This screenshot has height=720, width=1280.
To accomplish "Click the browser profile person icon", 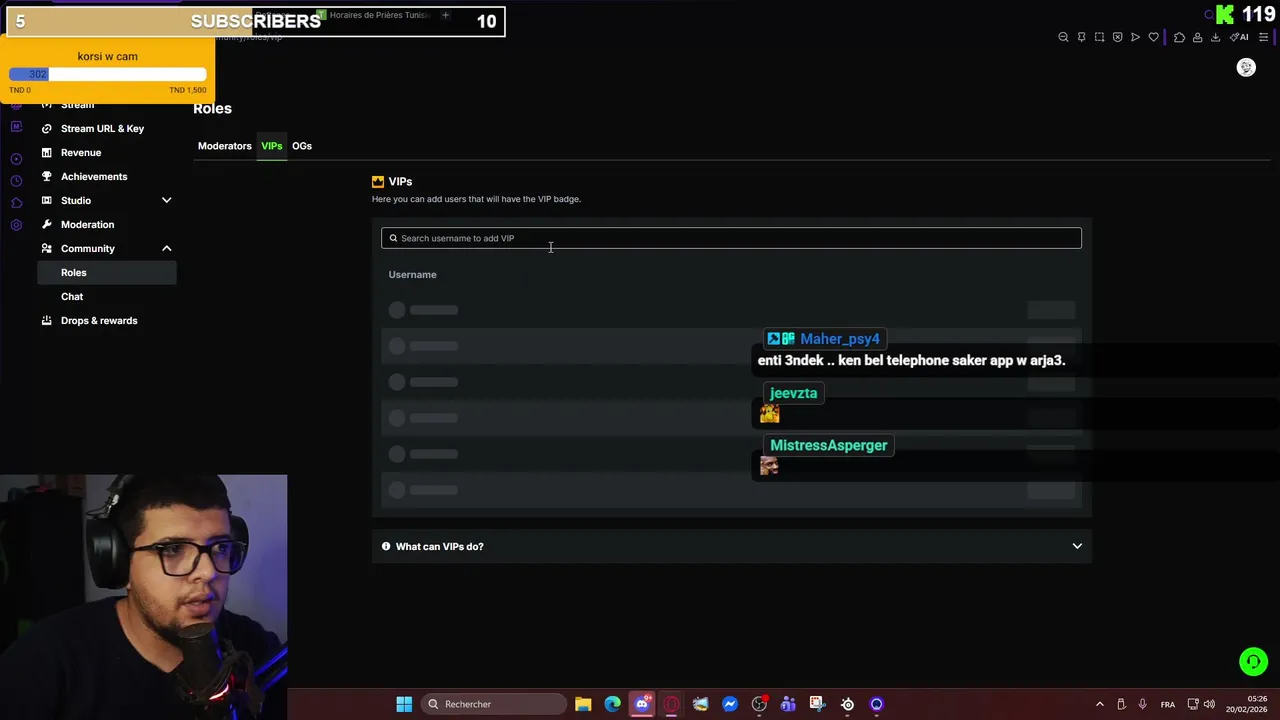I will [x=1197, y=37].
